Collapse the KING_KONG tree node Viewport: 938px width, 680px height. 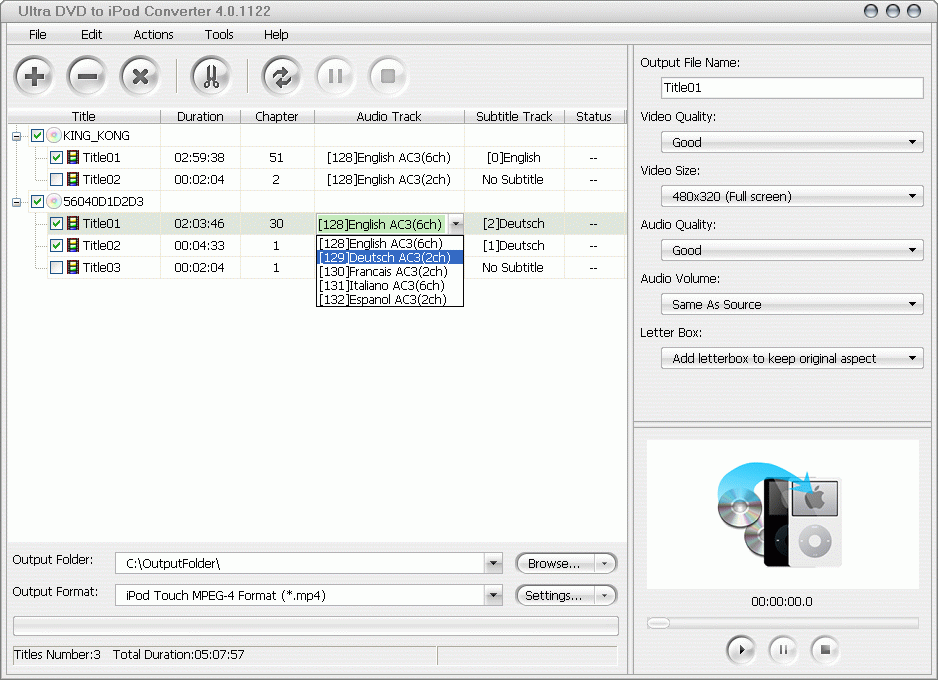pyautogui.click(x=17, y=136)
